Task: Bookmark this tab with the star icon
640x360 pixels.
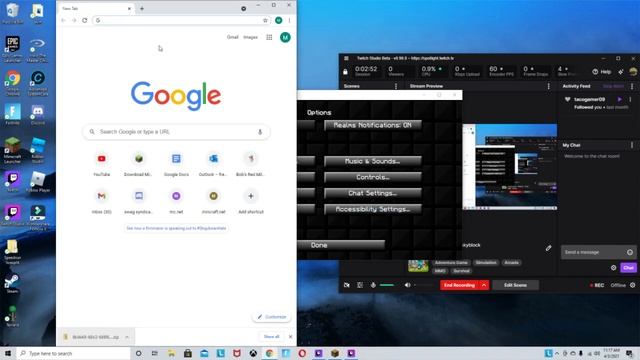Action: pos(265,20)
